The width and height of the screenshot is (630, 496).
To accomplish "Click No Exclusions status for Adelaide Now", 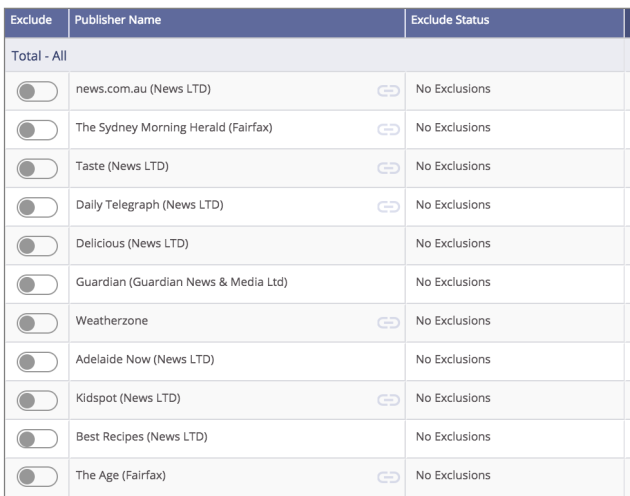I will coord(453,359).
